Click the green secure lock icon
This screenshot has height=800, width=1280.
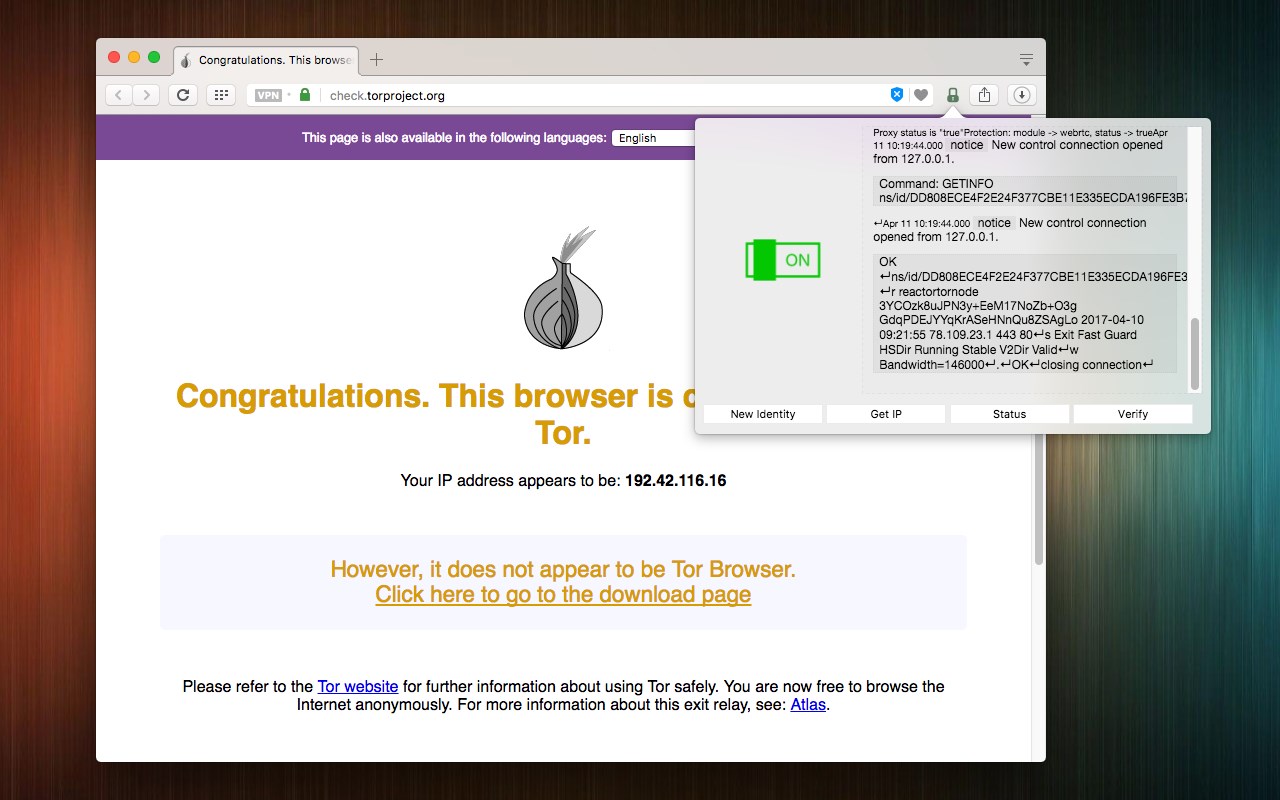(305, 95)
